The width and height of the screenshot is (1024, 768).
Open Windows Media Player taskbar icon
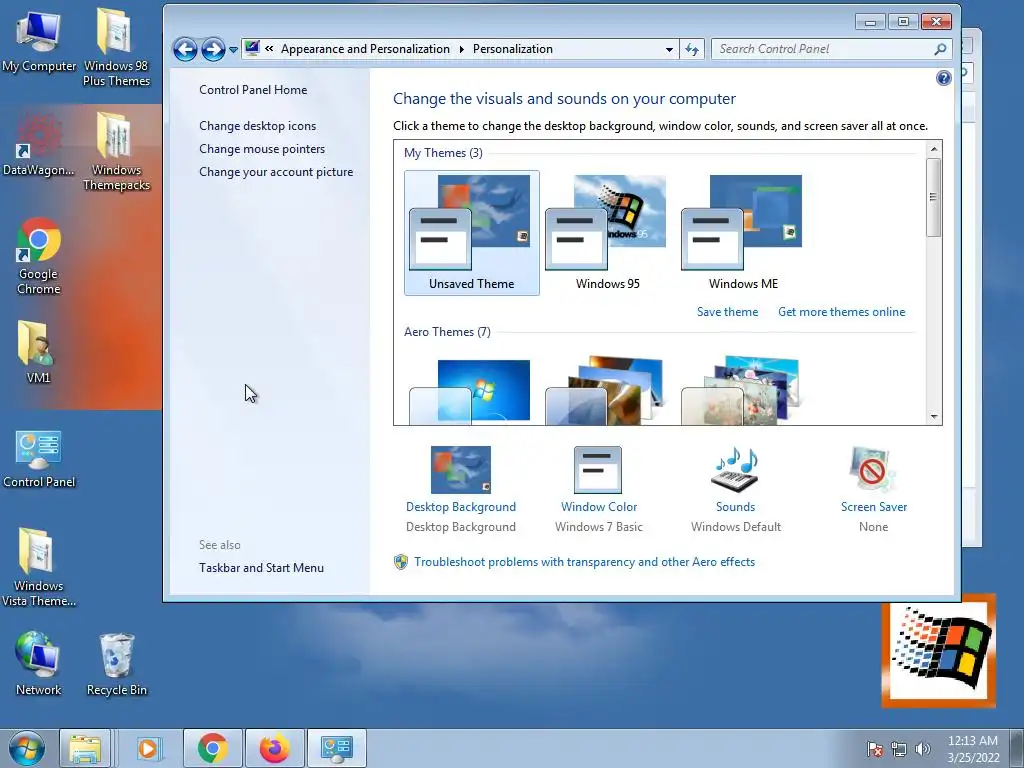149,748
